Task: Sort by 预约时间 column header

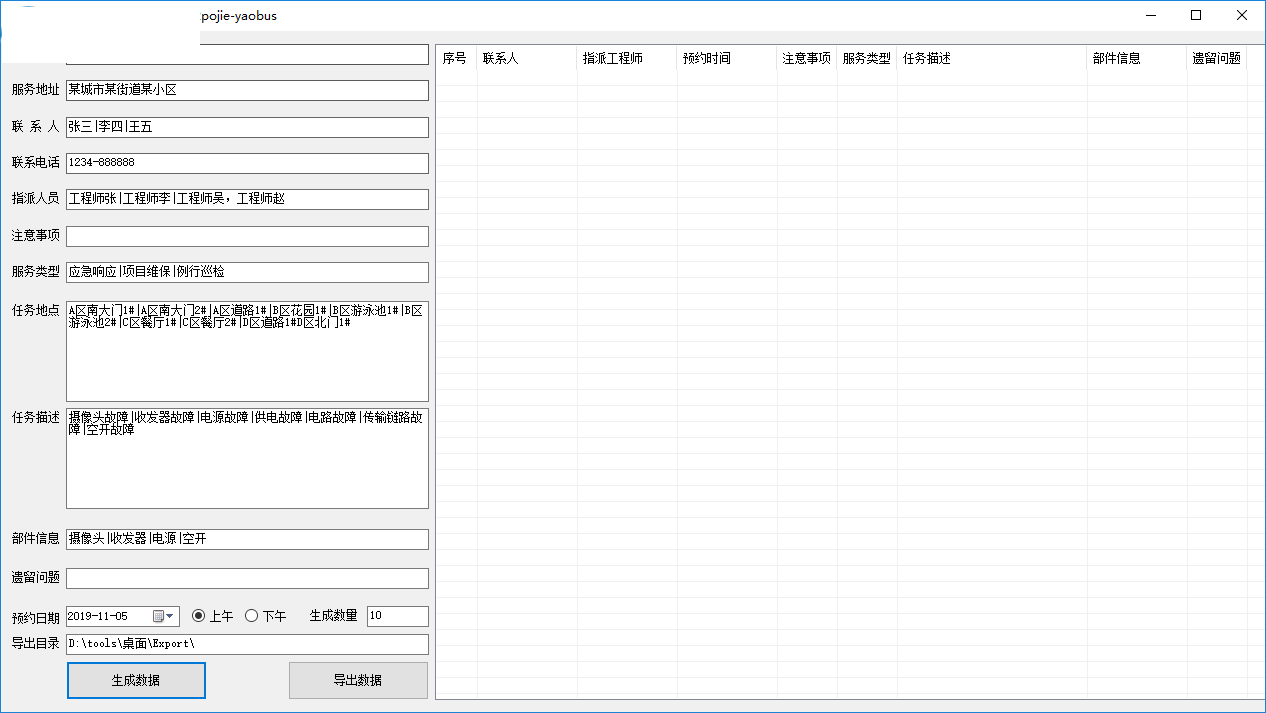Action: coord(726,59)
